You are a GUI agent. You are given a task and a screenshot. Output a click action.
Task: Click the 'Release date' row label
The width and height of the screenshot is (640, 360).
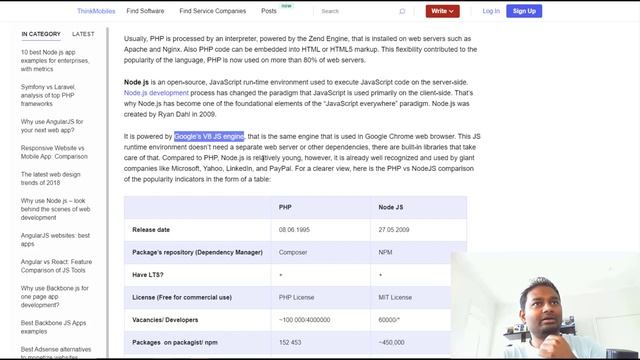pos(151,230)
